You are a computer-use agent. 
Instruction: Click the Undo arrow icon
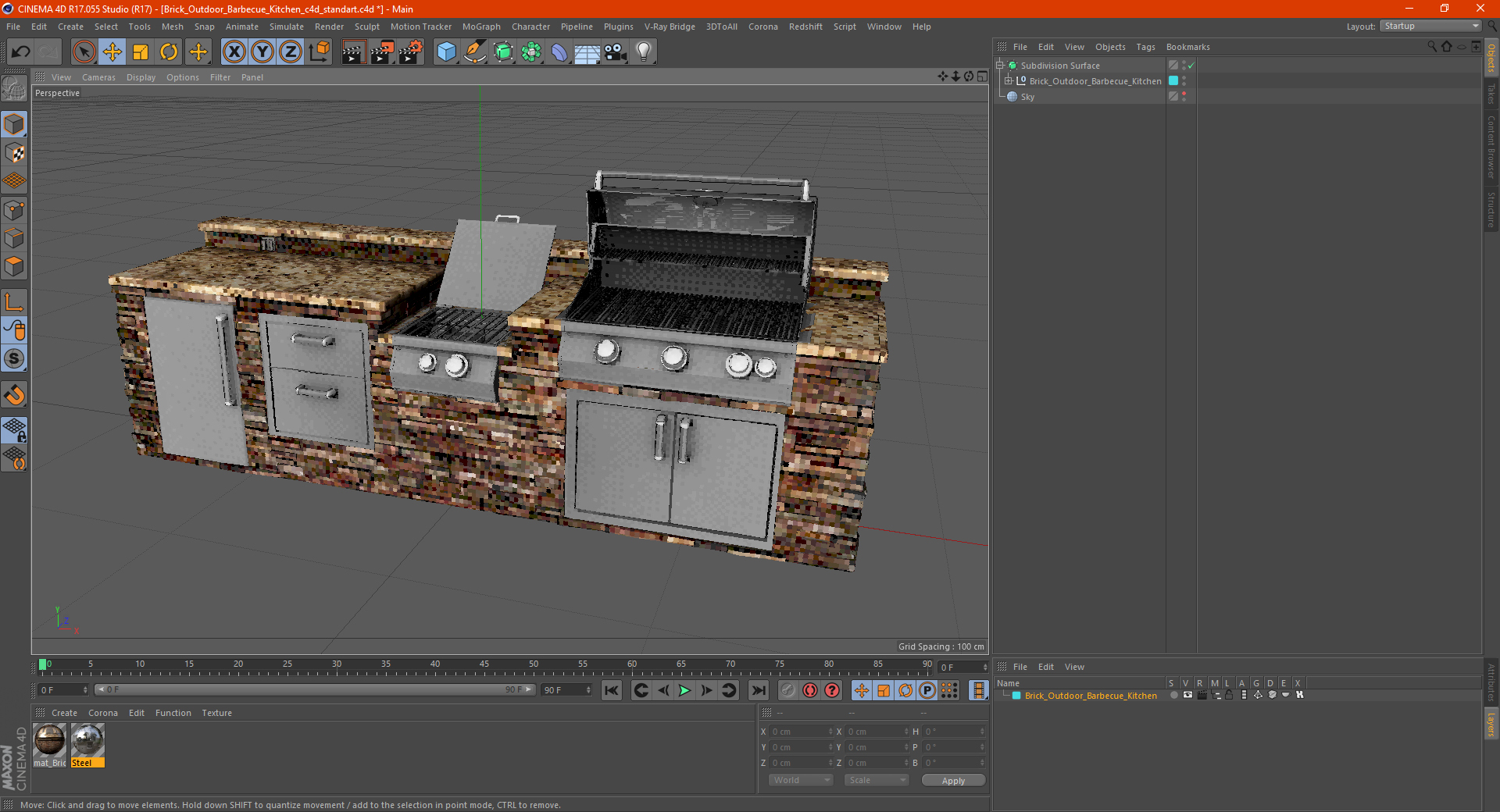click(x=21, y=52)
